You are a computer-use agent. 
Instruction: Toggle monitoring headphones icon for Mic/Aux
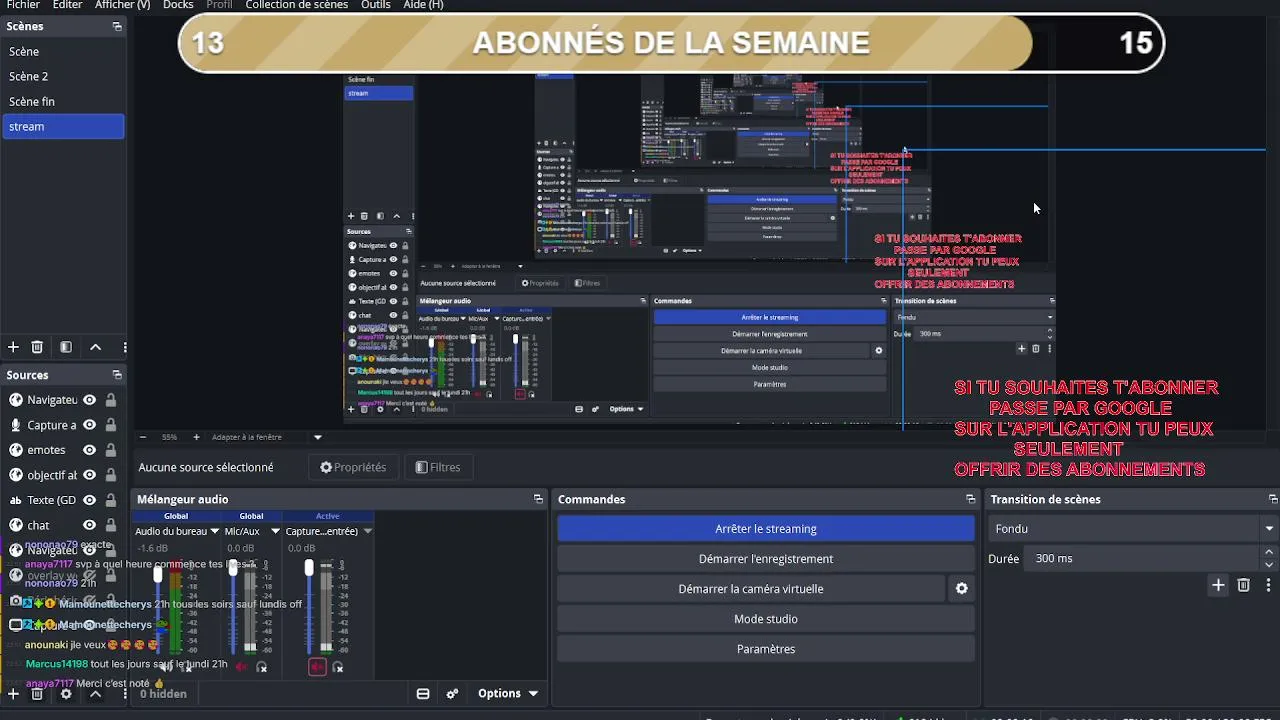pyautogui.click(x=262, y=667)
